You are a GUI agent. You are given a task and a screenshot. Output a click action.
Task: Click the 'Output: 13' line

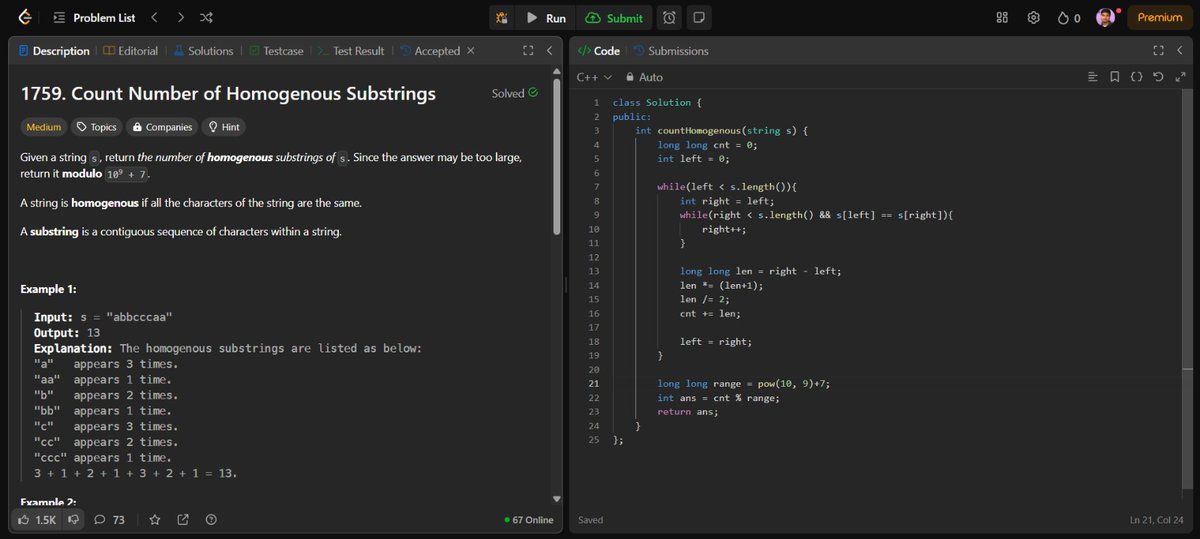[x=67, y=333]
